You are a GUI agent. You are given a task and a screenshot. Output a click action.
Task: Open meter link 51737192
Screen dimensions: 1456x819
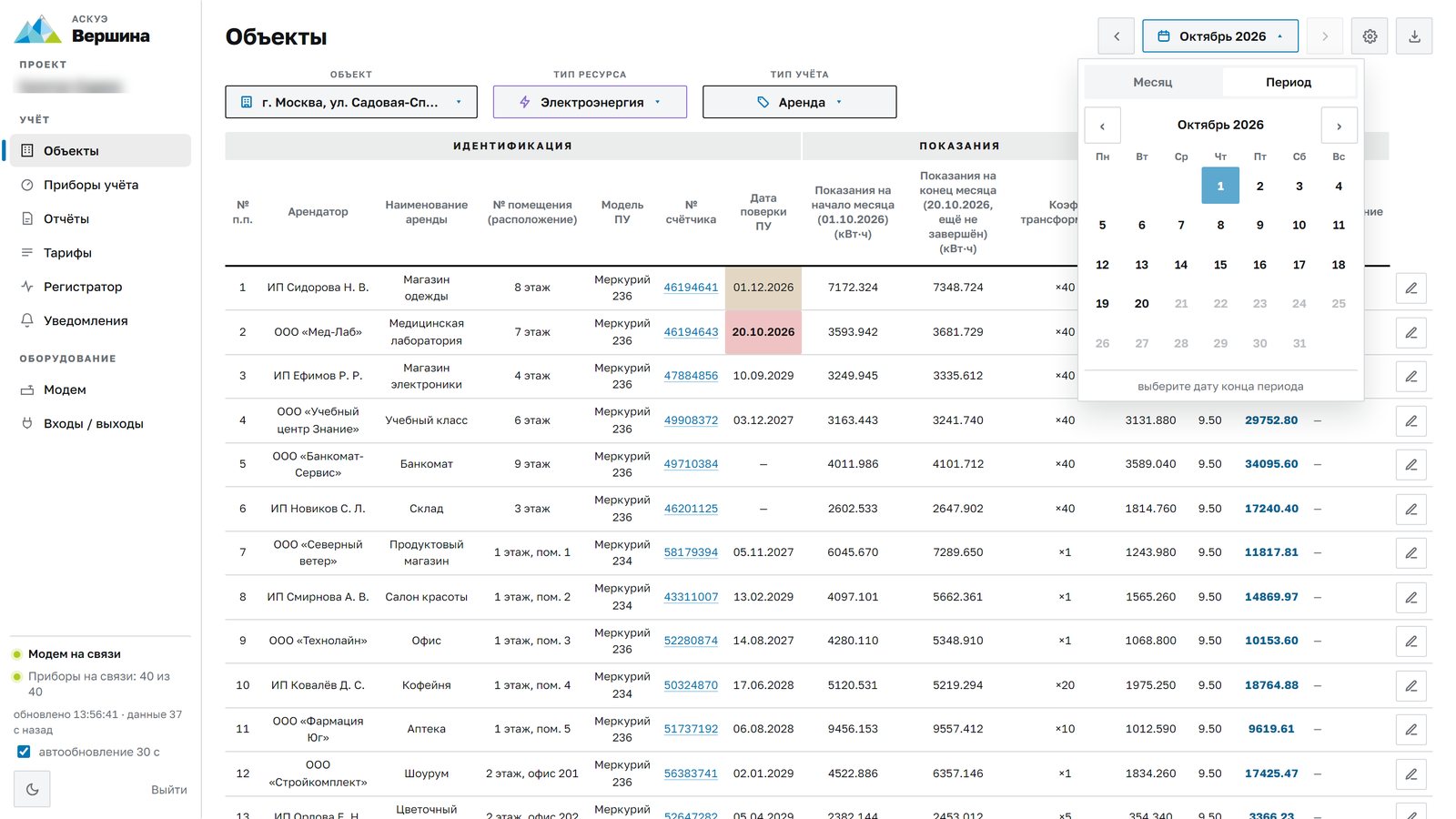pos(691,729)
